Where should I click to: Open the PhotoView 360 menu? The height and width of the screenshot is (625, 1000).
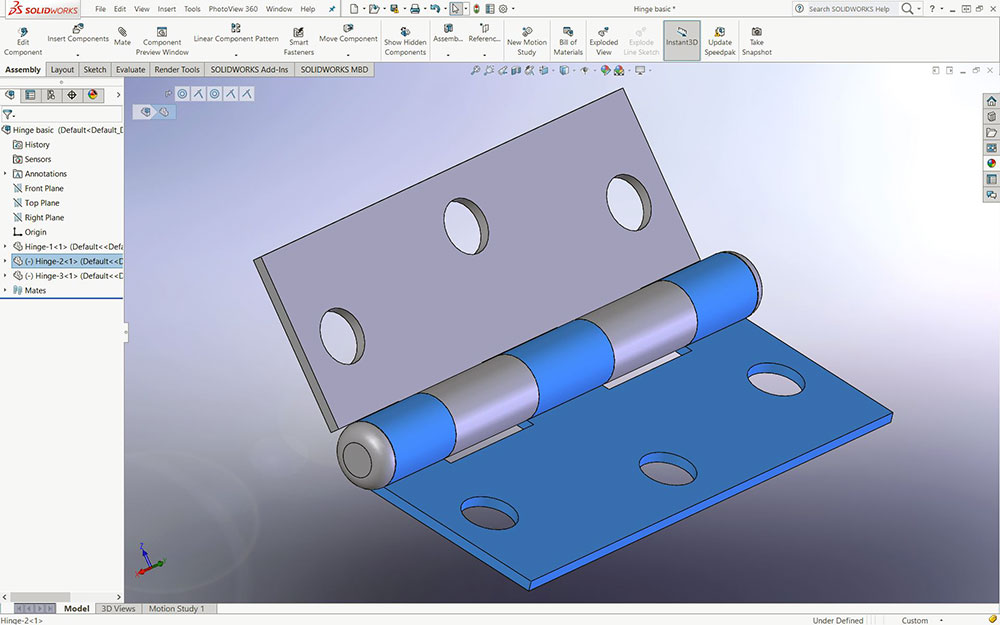click(x=232, y=9)
